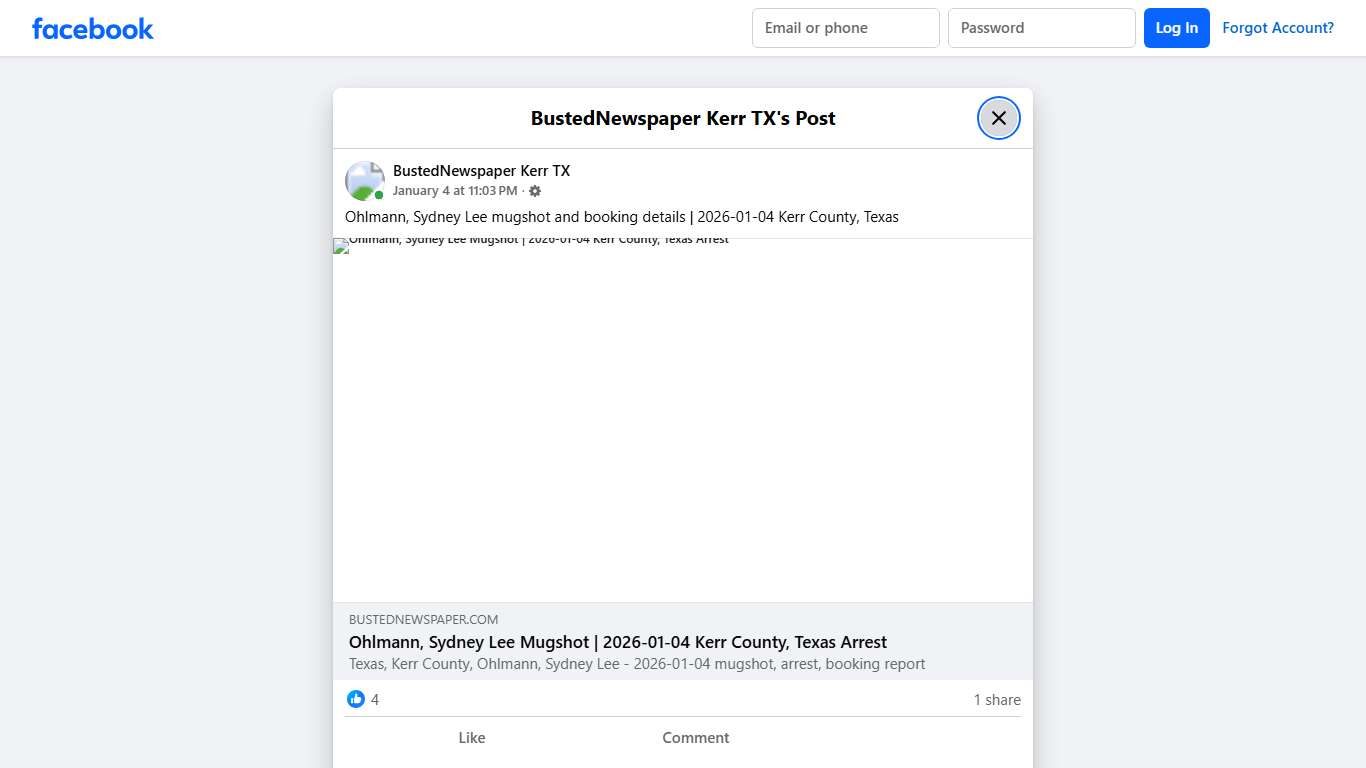1366x768 pixels.
Task: View the 4 reactions count
Action: click(x=375, y=700)
